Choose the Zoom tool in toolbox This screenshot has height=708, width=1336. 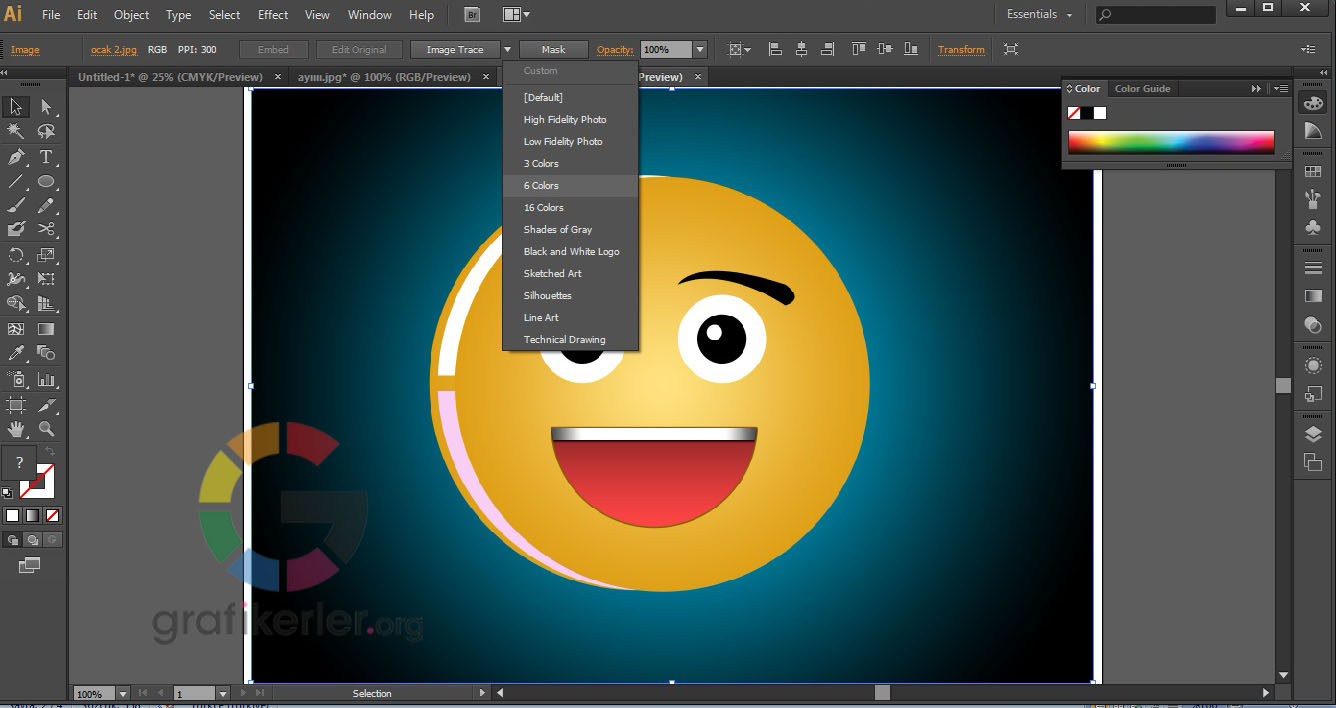coord(46,428)
